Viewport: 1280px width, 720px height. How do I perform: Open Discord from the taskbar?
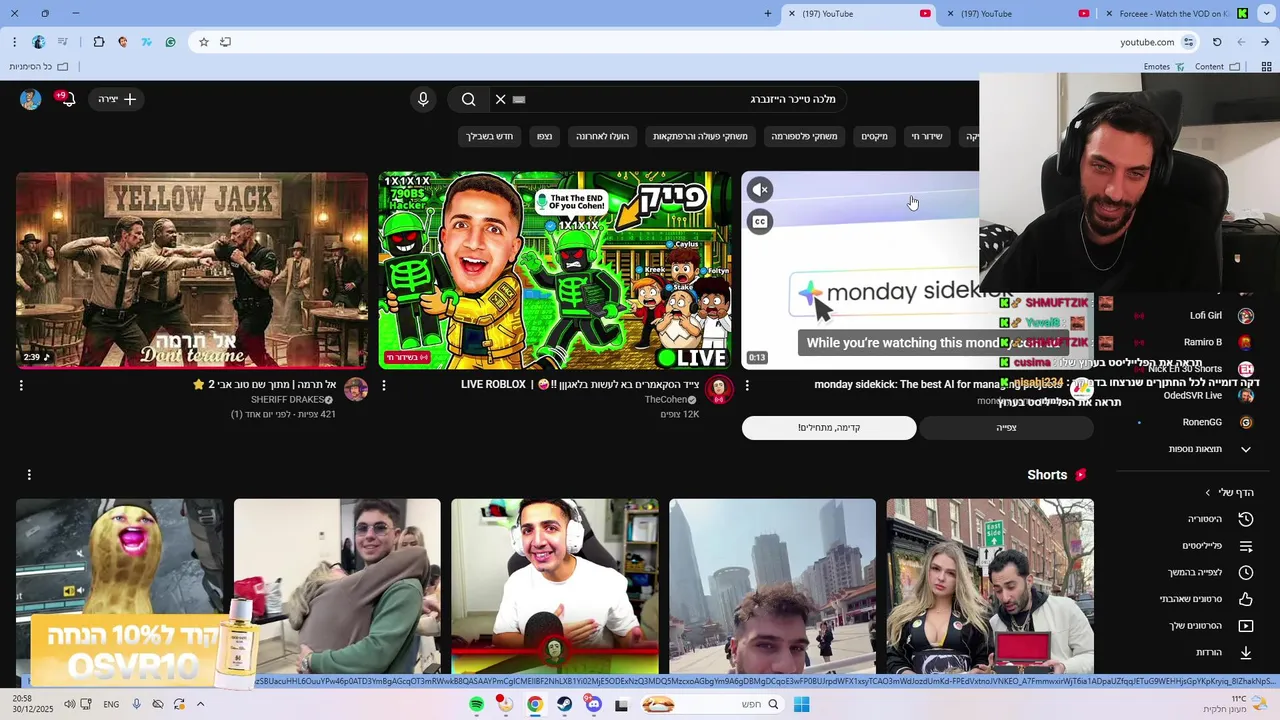click(594, 704)
